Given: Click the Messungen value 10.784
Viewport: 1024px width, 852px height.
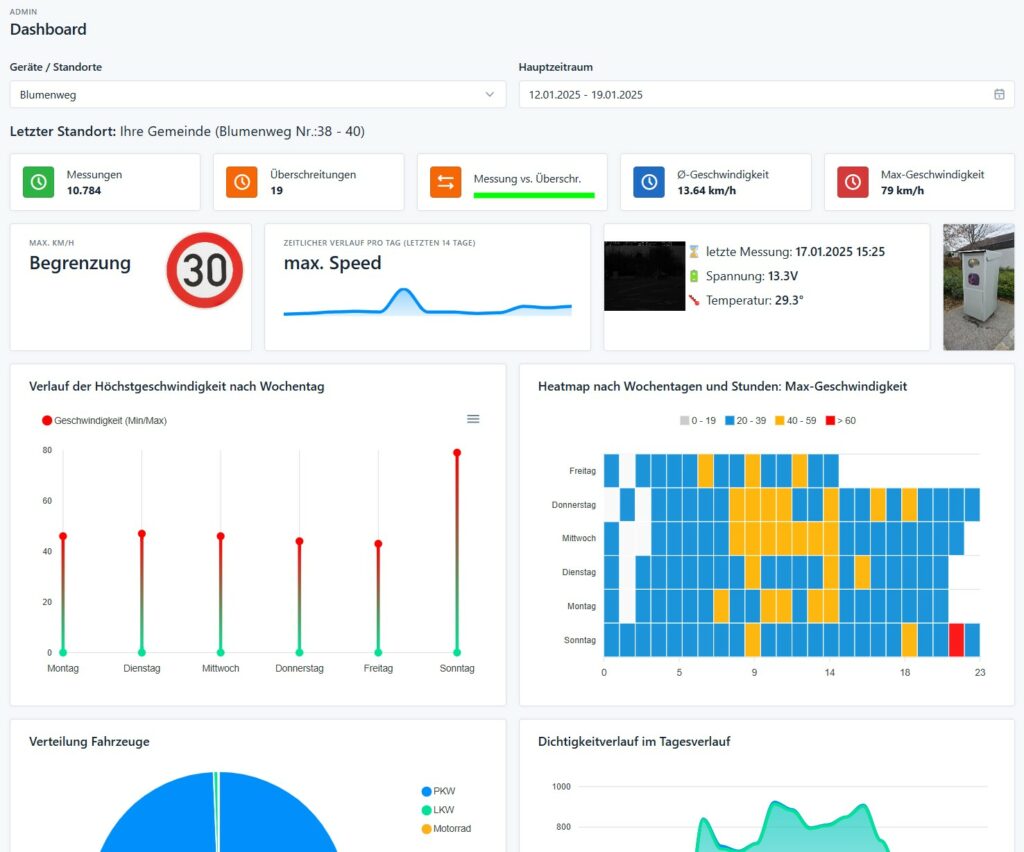Looking at the screenshot, I should (x=84, y=191).
